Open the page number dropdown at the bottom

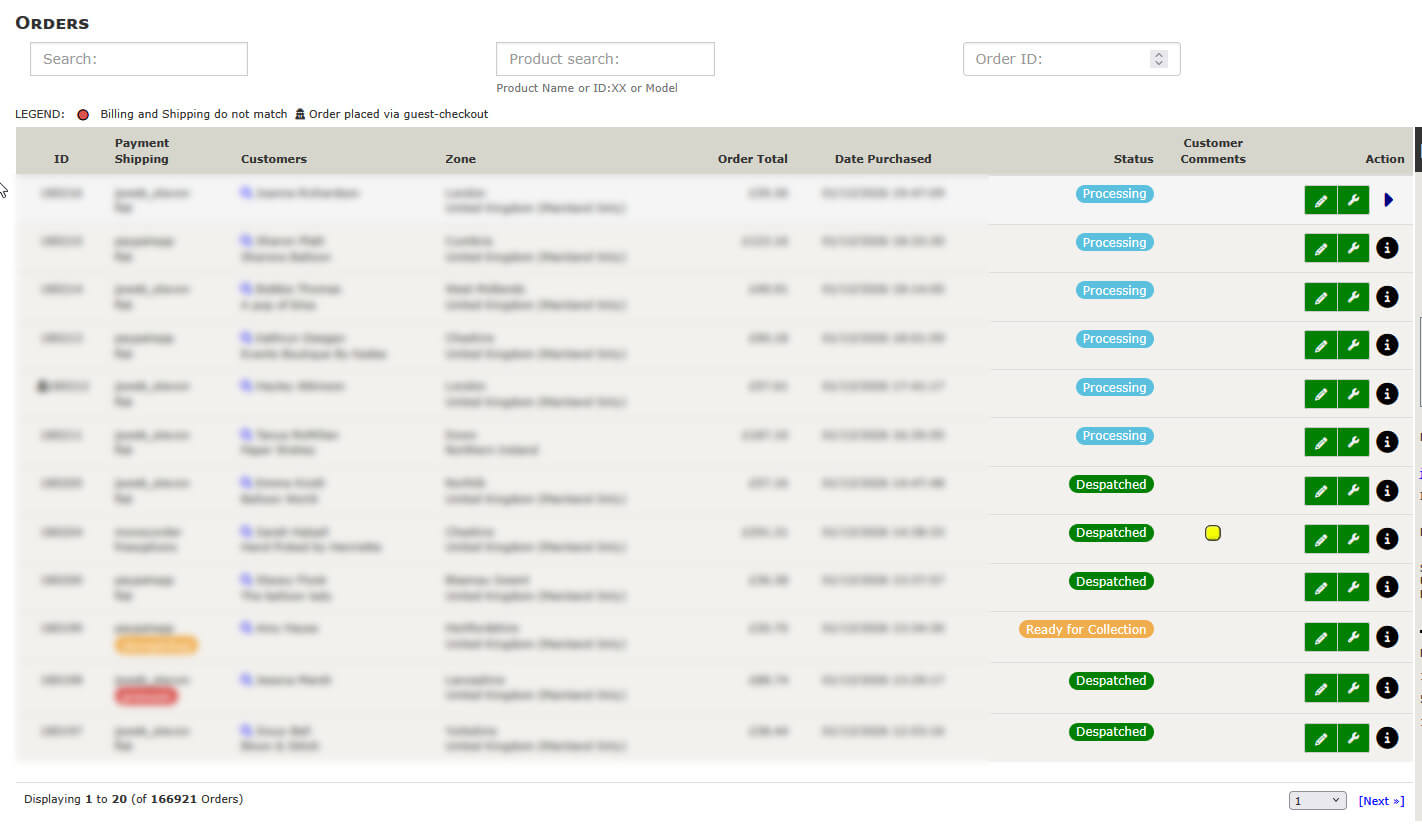[1317, 800]
